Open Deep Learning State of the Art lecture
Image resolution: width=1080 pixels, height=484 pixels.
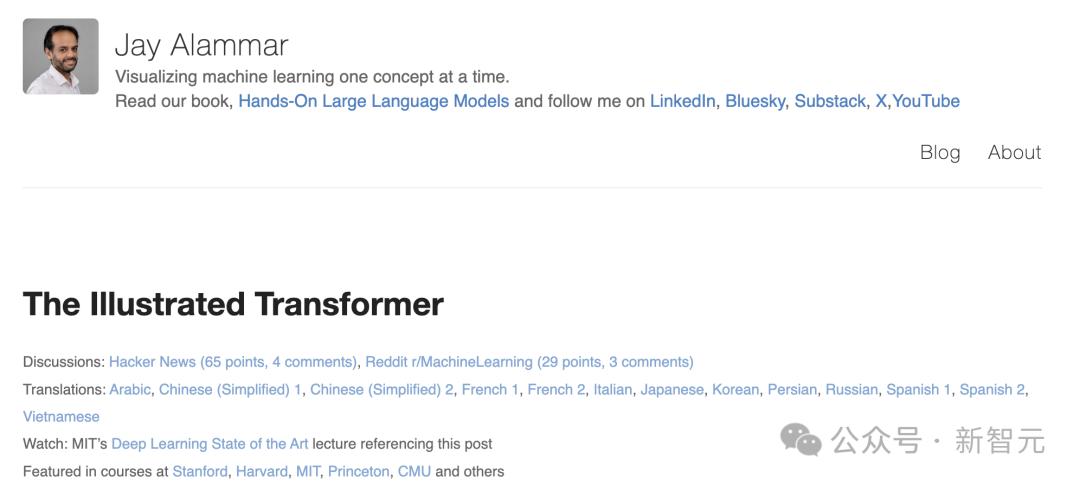click(x=210, y=443)
